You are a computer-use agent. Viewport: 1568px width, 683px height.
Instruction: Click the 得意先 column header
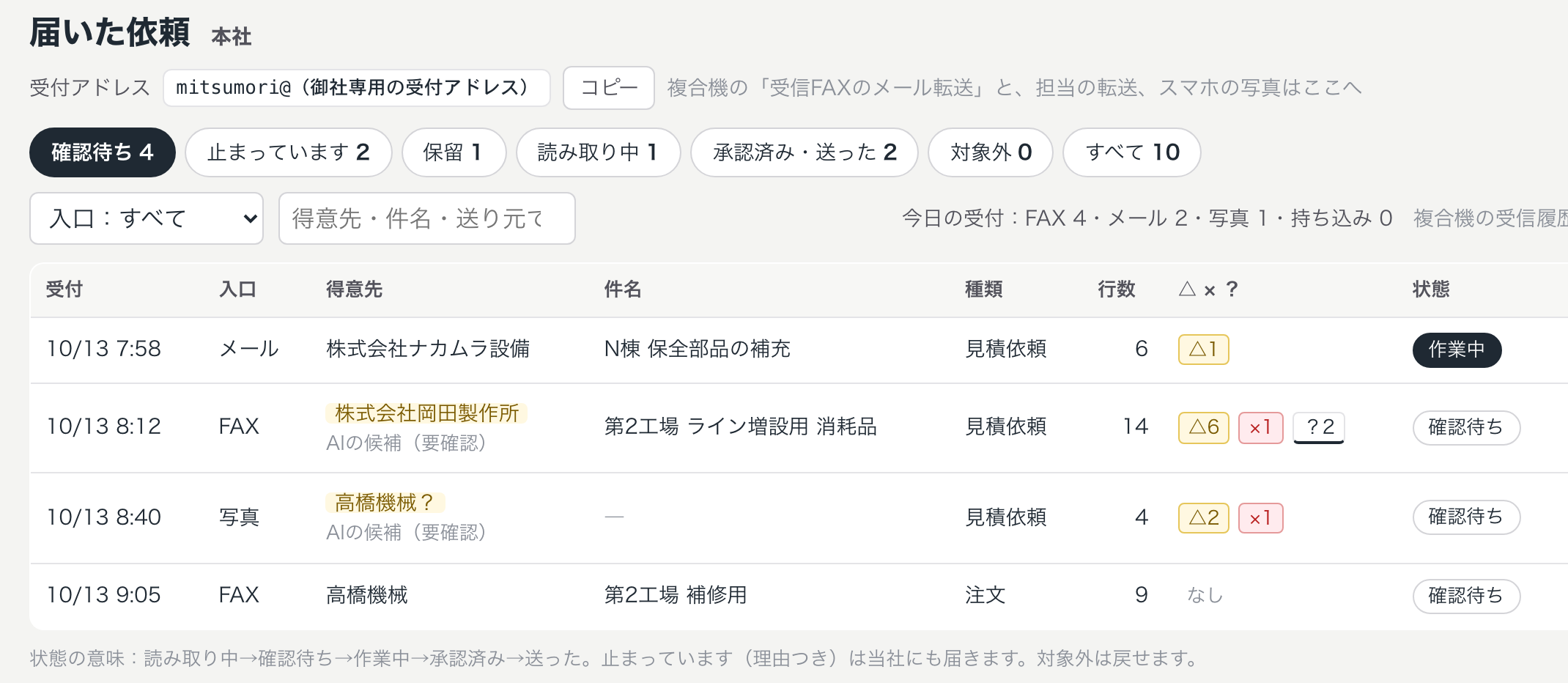(x=355, y=289)
